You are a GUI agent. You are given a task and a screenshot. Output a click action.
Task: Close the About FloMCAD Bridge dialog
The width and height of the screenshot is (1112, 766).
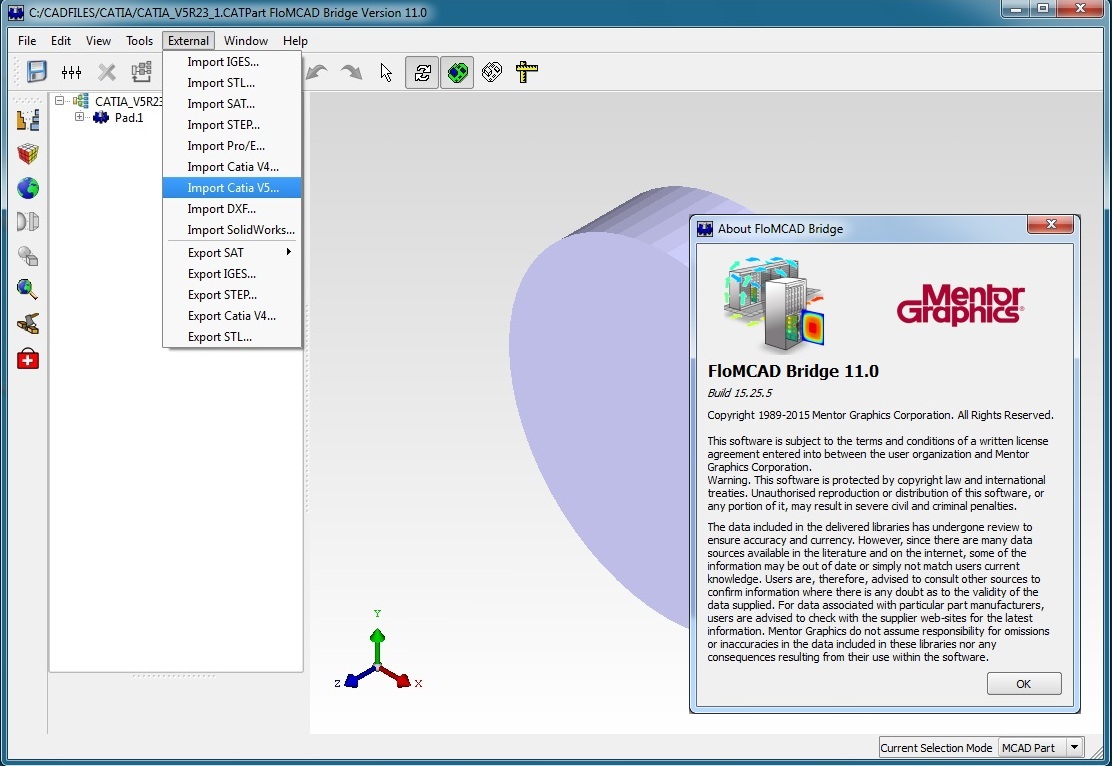click(x=1051, y=224)
